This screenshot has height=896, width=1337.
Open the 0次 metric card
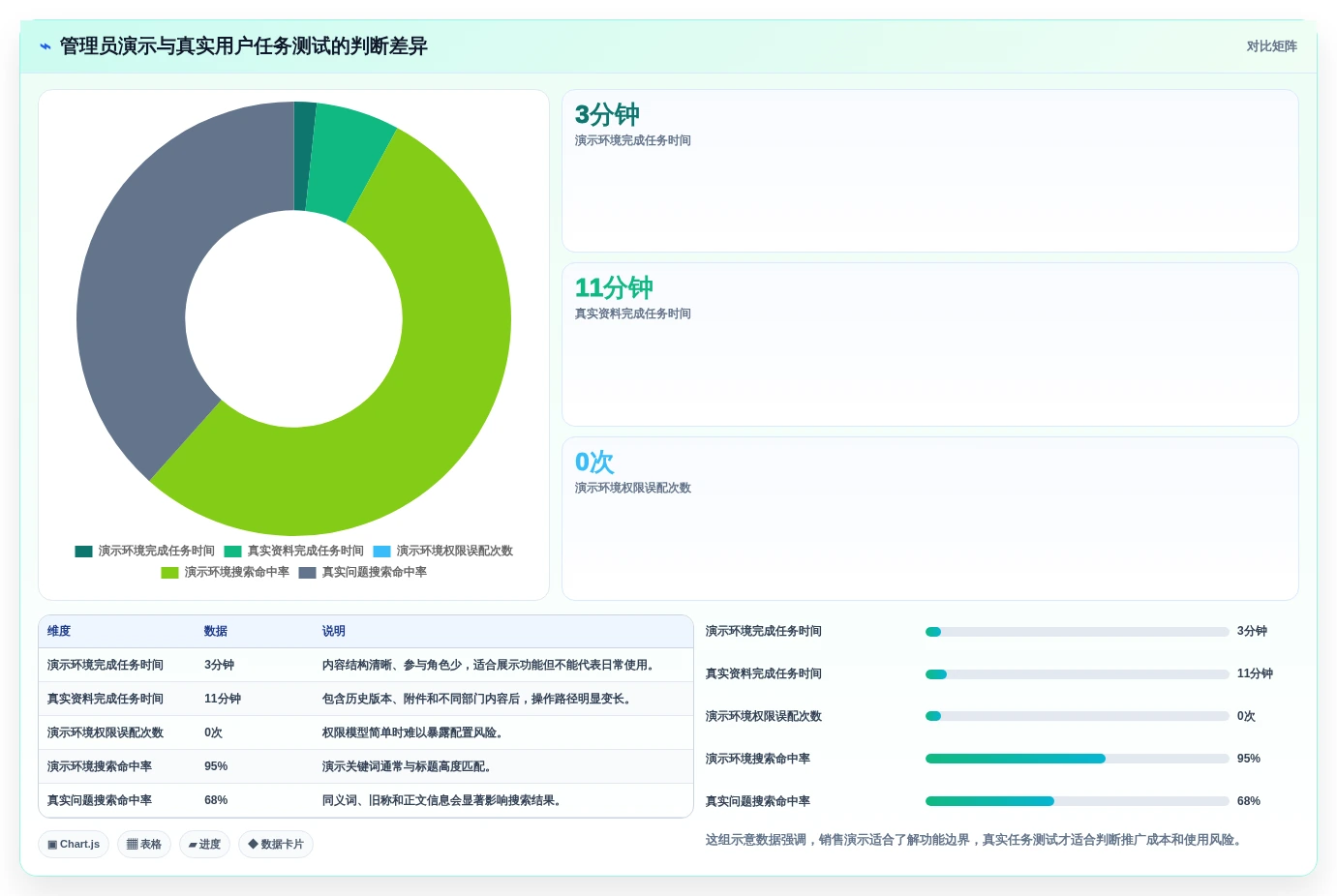(930, 519)
